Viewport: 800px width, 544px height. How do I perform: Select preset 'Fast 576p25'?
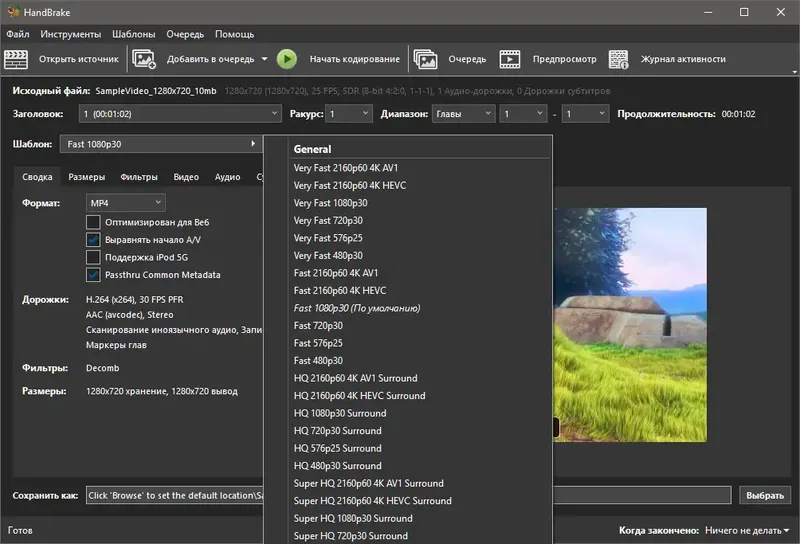pyautogui.click(x=318, y=343)
